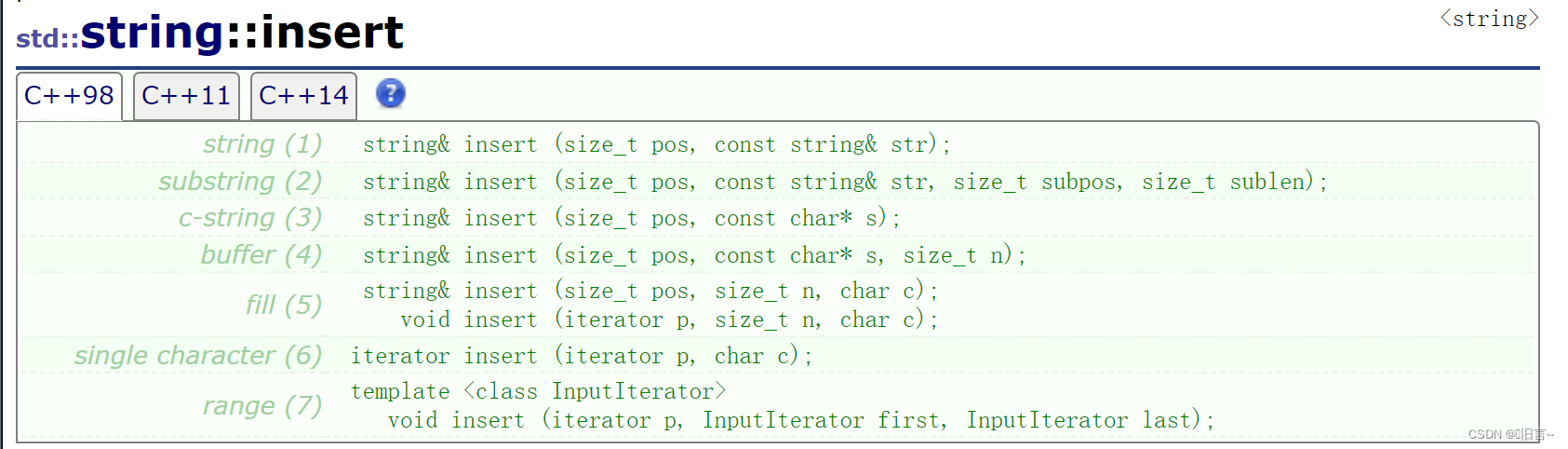Click the void insert fill iterator signature
This screenshot has height=449, width=1568.
tap(669, 320)
